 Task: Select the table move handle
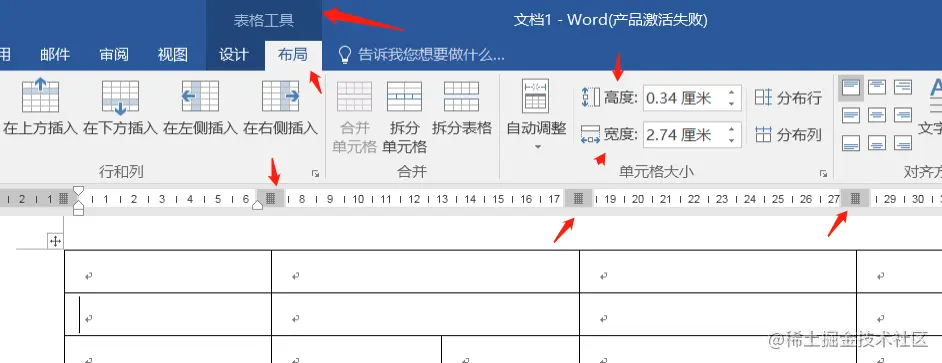55,242
